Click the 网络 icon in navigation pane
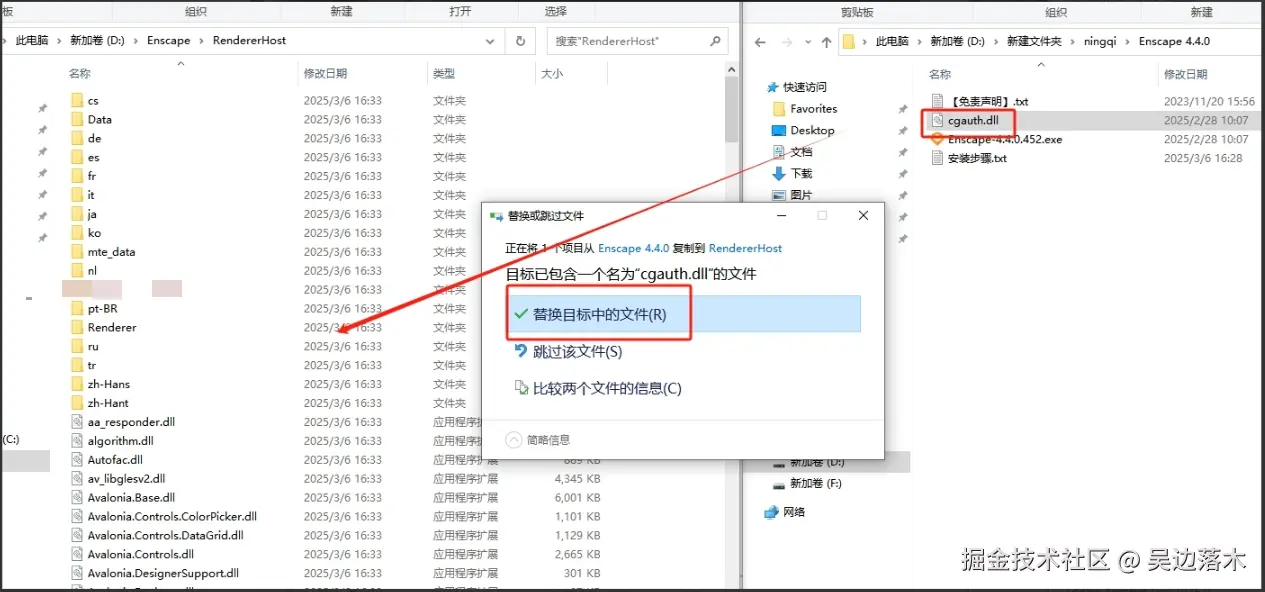This screenshot has width=1265, height=592. 771,512
